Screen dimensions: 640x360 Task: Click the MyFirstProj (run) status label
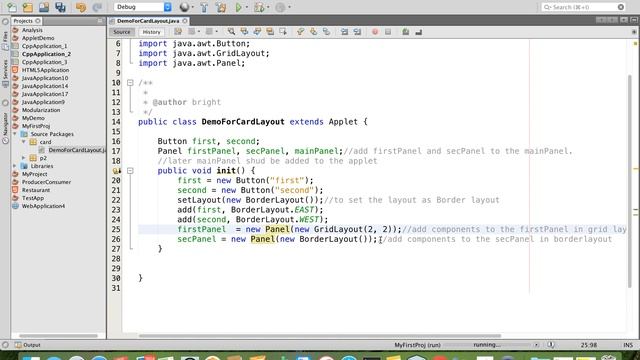417,345
